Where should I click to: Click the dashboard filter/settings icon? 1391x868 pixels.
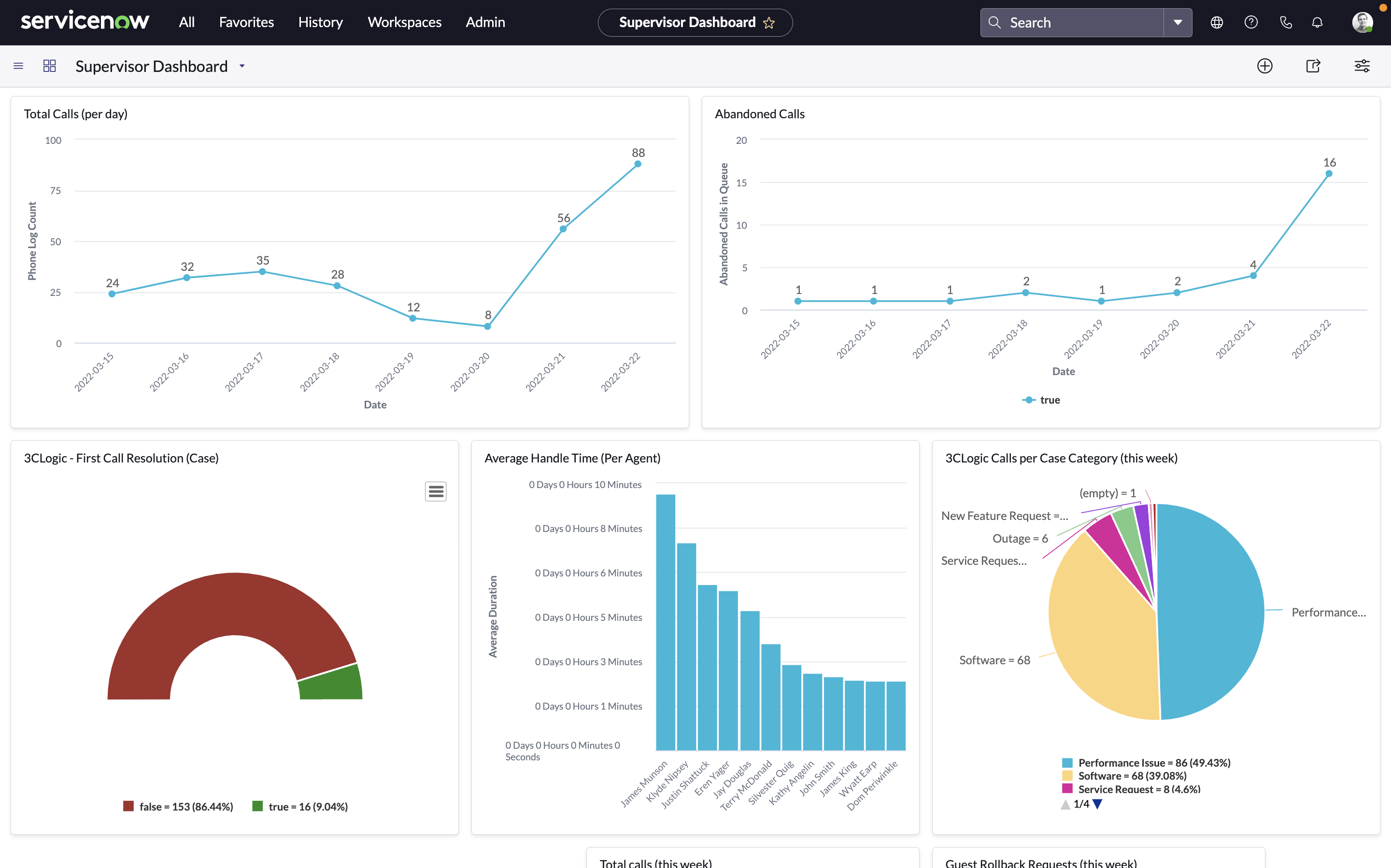[1363, 66]
